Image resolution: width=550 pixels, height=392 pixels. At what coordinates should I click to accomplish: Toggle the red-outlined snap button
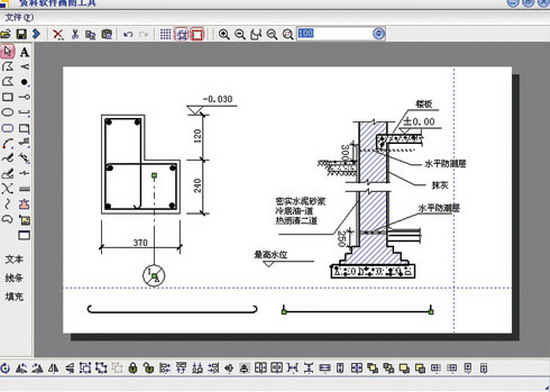[x=182, y=34]
